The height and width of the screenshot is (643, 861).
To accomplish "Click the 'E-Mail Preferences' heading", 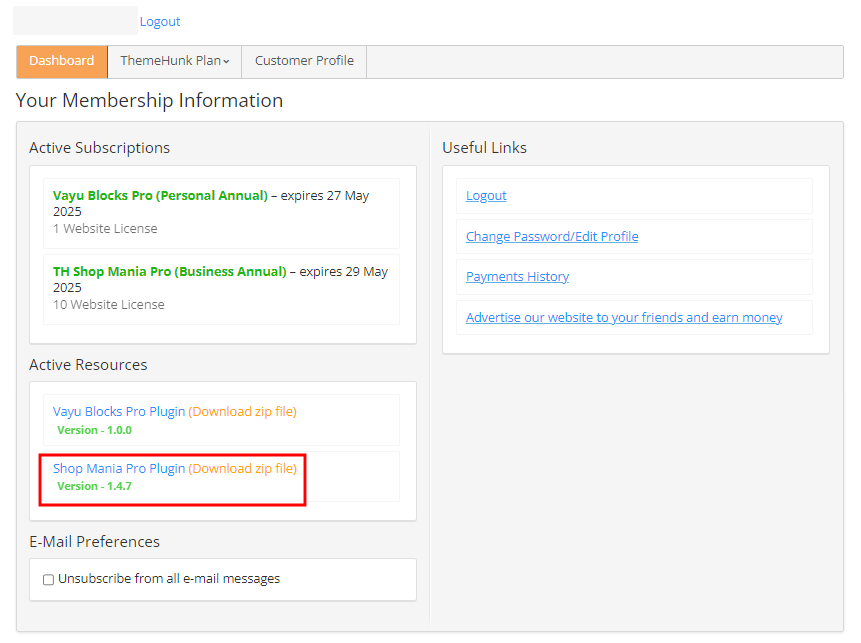I will click(x=94, y=541).
